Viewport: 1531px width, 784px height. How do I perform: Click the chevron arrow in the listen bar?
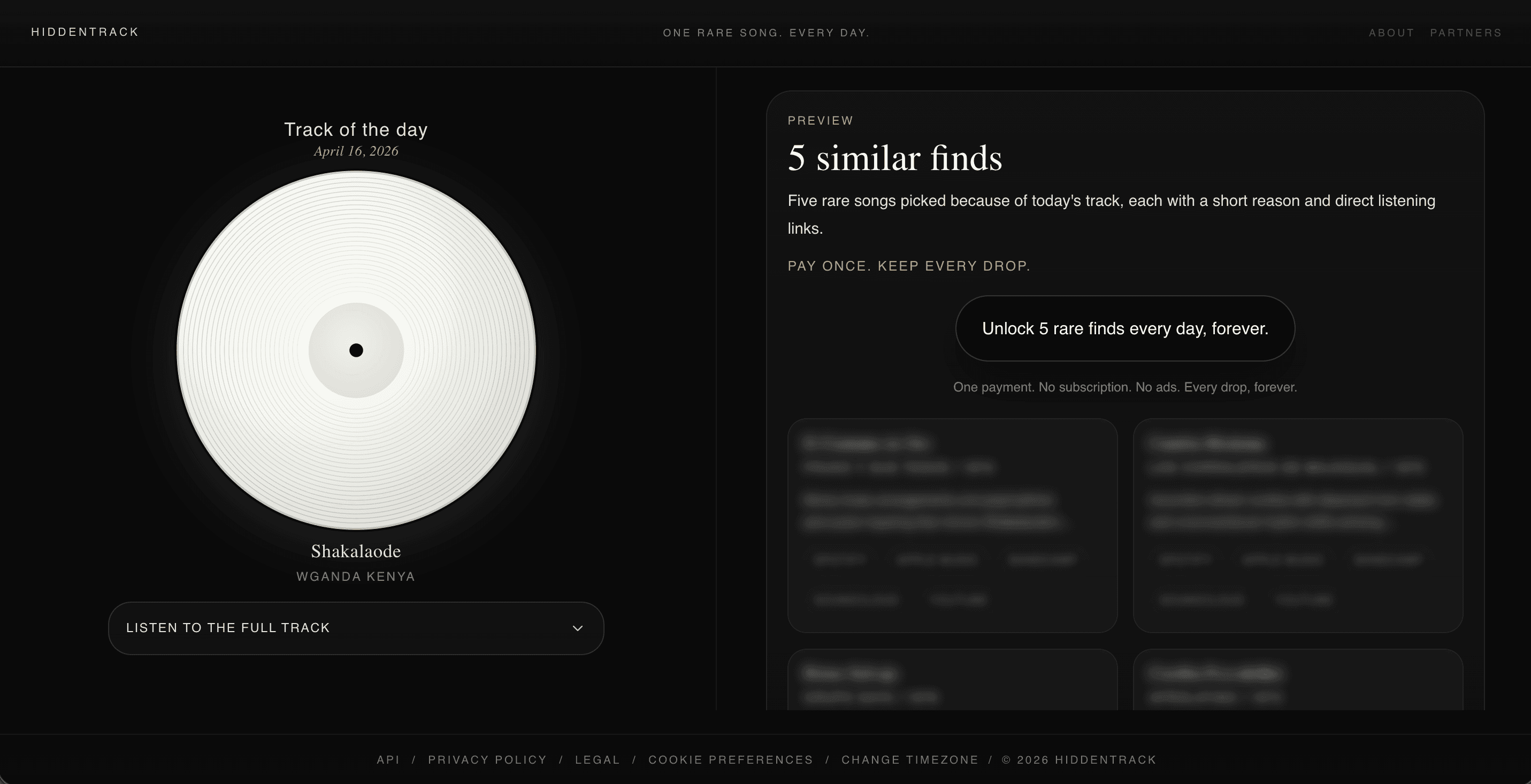tap(577, 628)
